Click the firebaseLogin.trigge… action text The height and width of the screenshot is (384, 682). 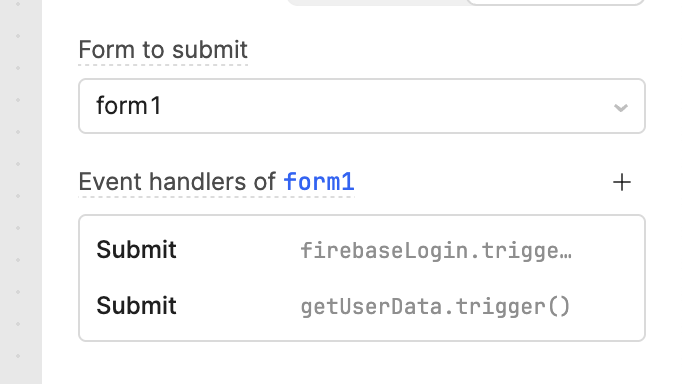coord(436,250)
